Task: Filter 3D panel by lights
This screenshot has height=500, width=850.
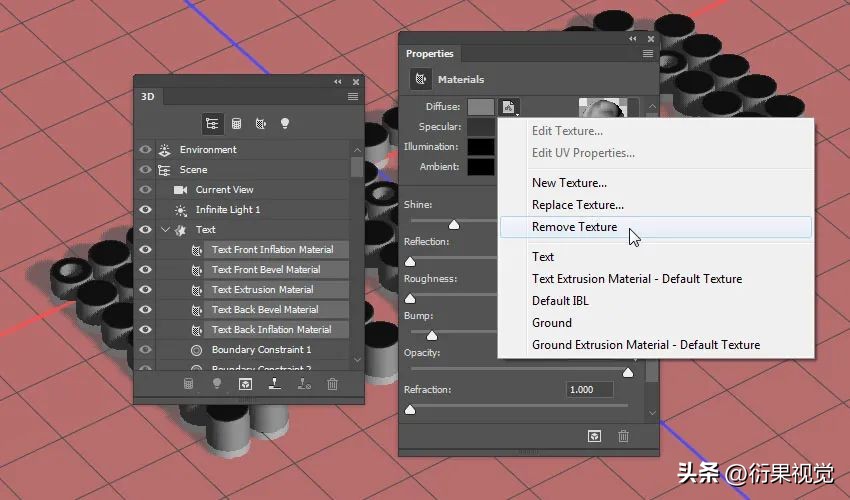Action: click(x=285, y=123)
